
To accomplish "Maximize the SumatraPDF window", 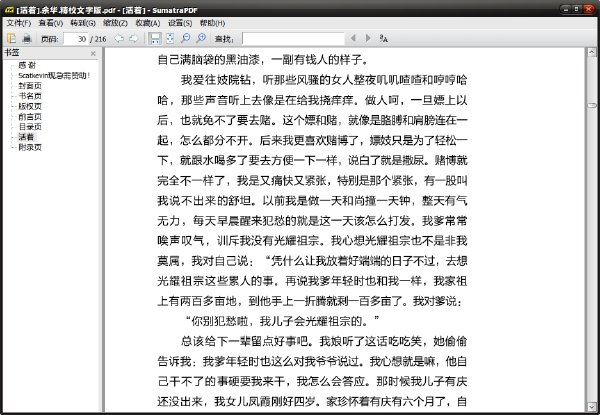I will [577, 9].
